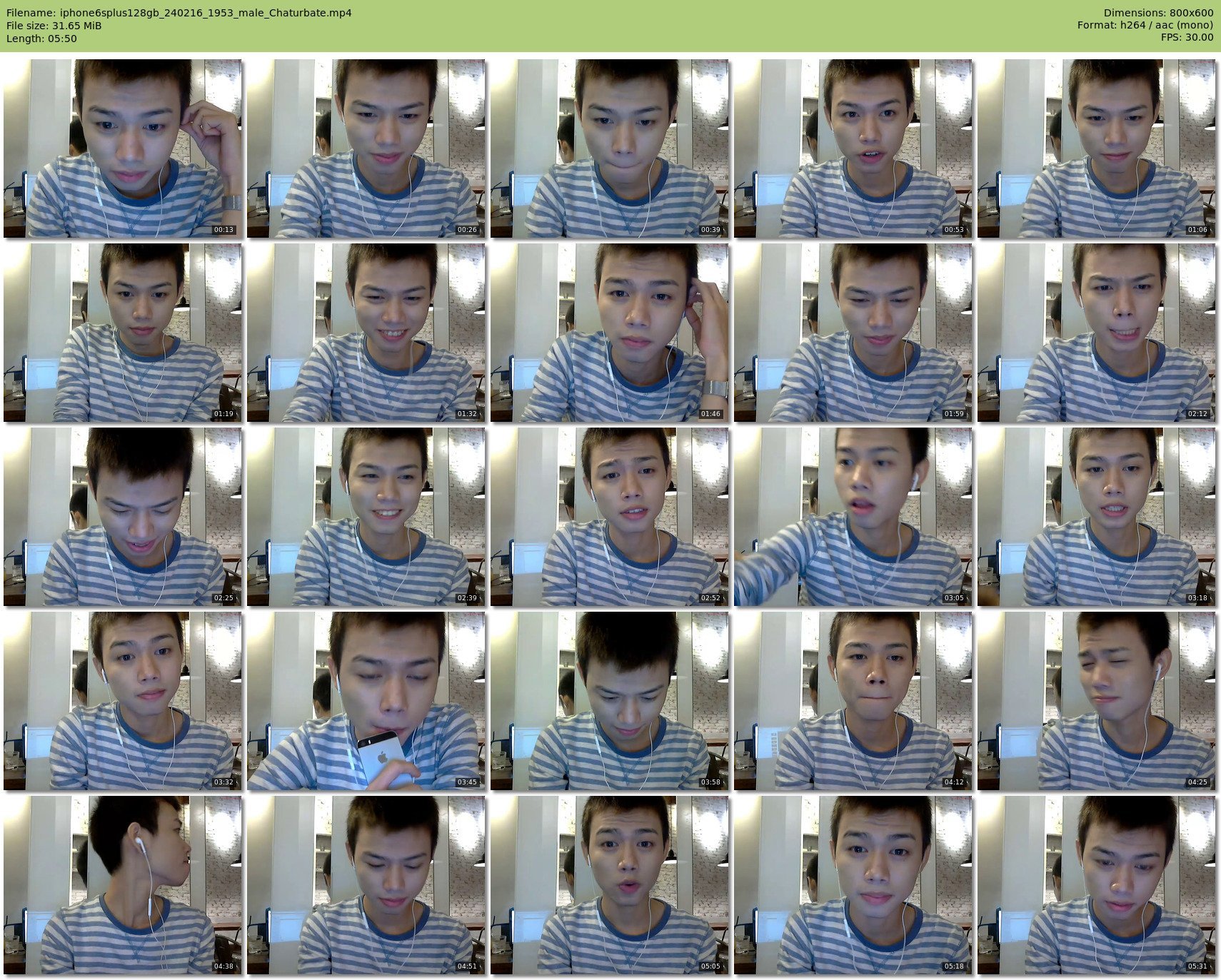Pick the 05:18 frame
1221x980 pixels.
click(x=853, y=885)
